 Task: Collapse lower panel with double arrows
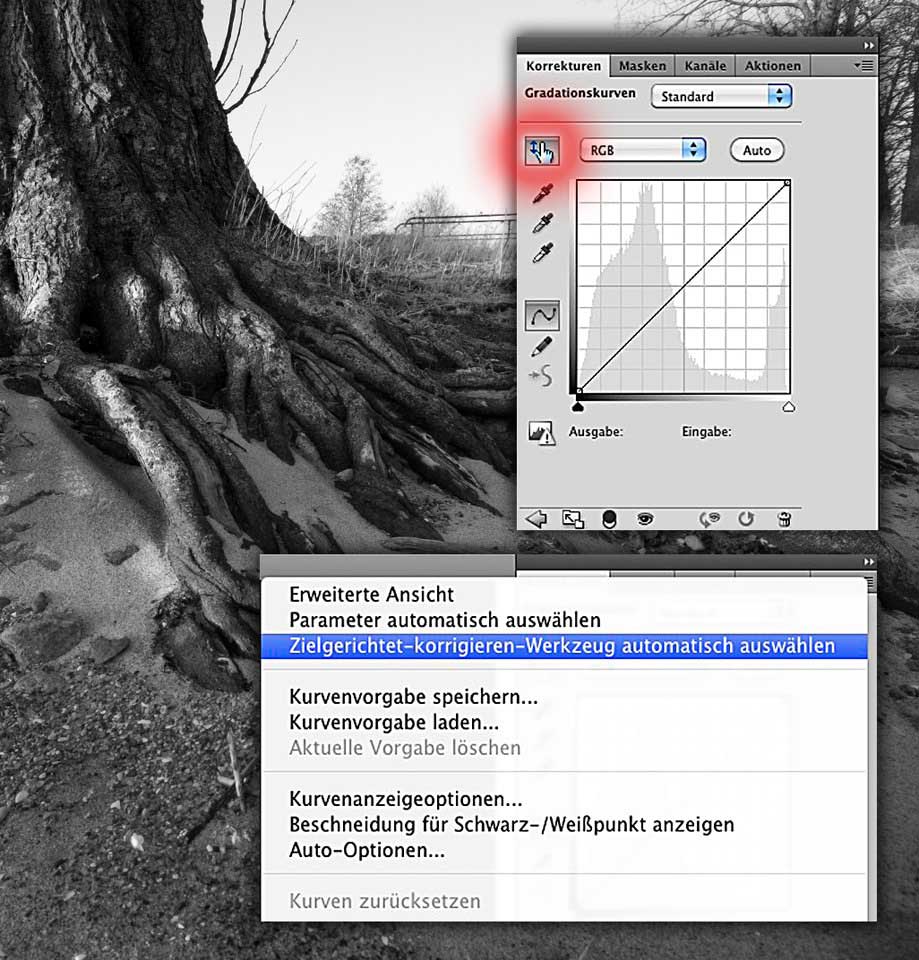[869, 561]
